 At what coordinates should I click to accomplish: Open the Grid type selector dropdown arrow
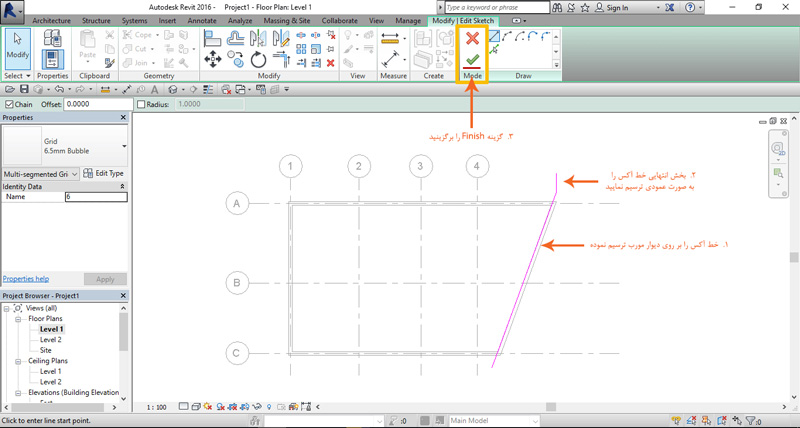[124, 146]
